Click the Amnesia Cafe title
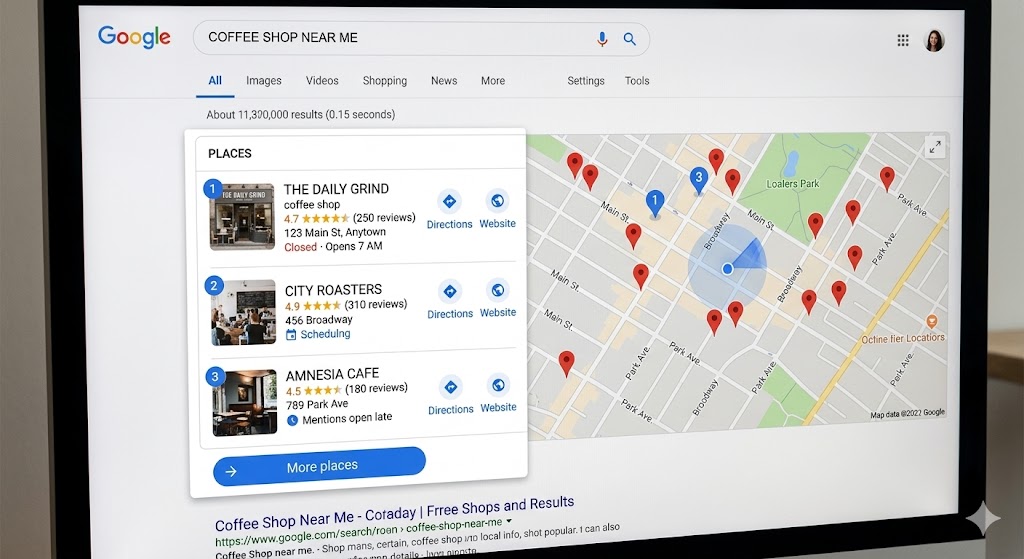1024x559 pixels. pos(332,374)
